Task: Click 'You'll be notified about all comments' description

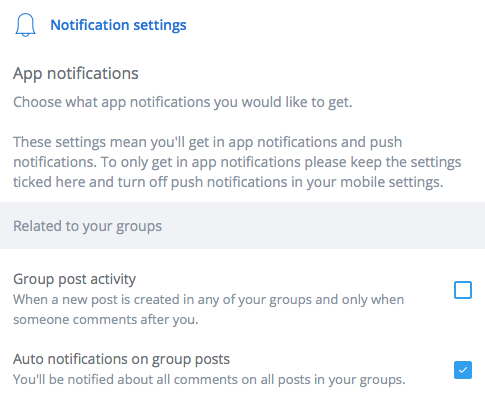Action: (209, 379)
